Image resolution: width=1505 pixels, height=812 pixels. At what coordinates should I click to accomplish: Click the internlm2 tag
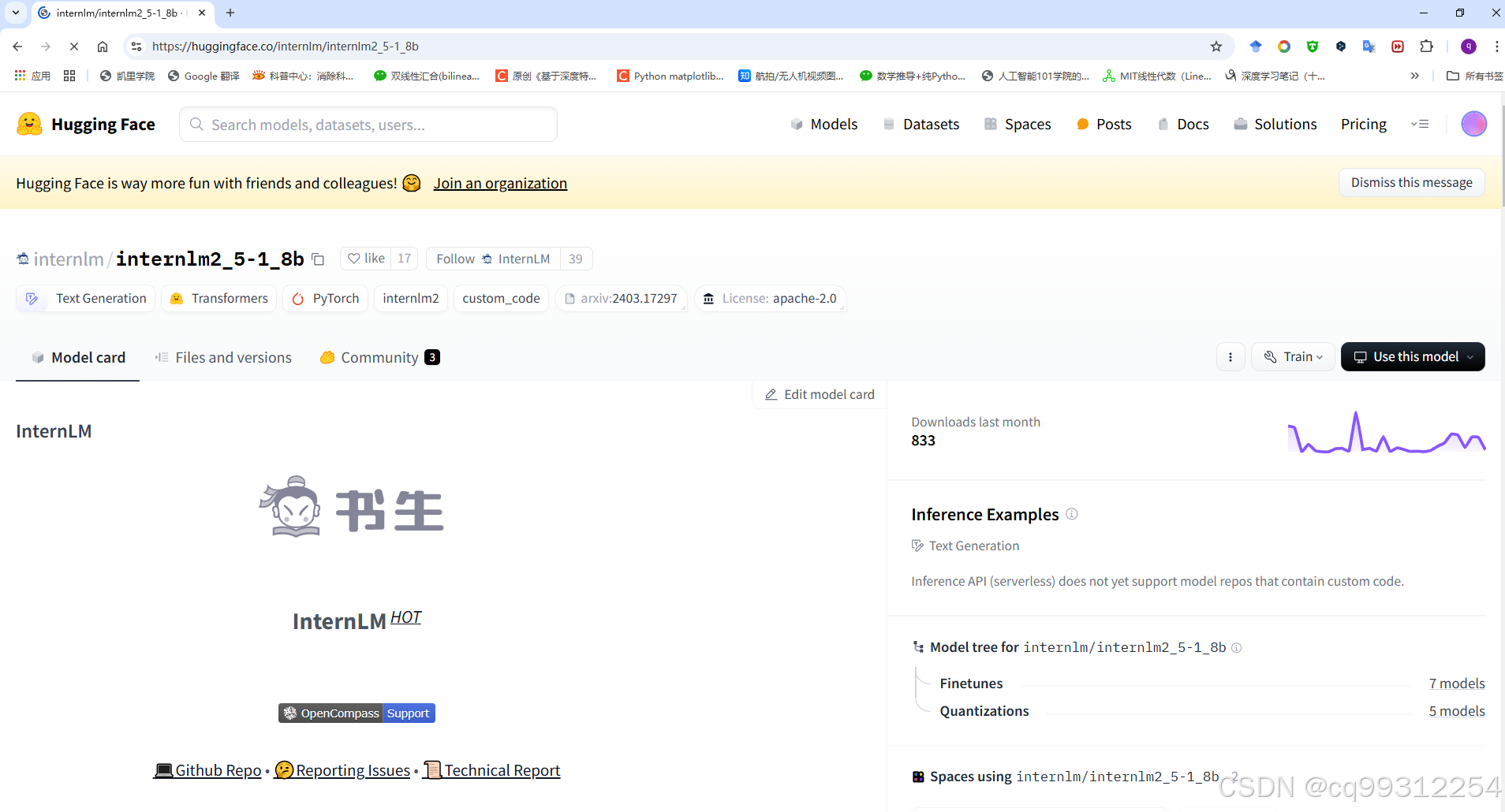[410, 299]
